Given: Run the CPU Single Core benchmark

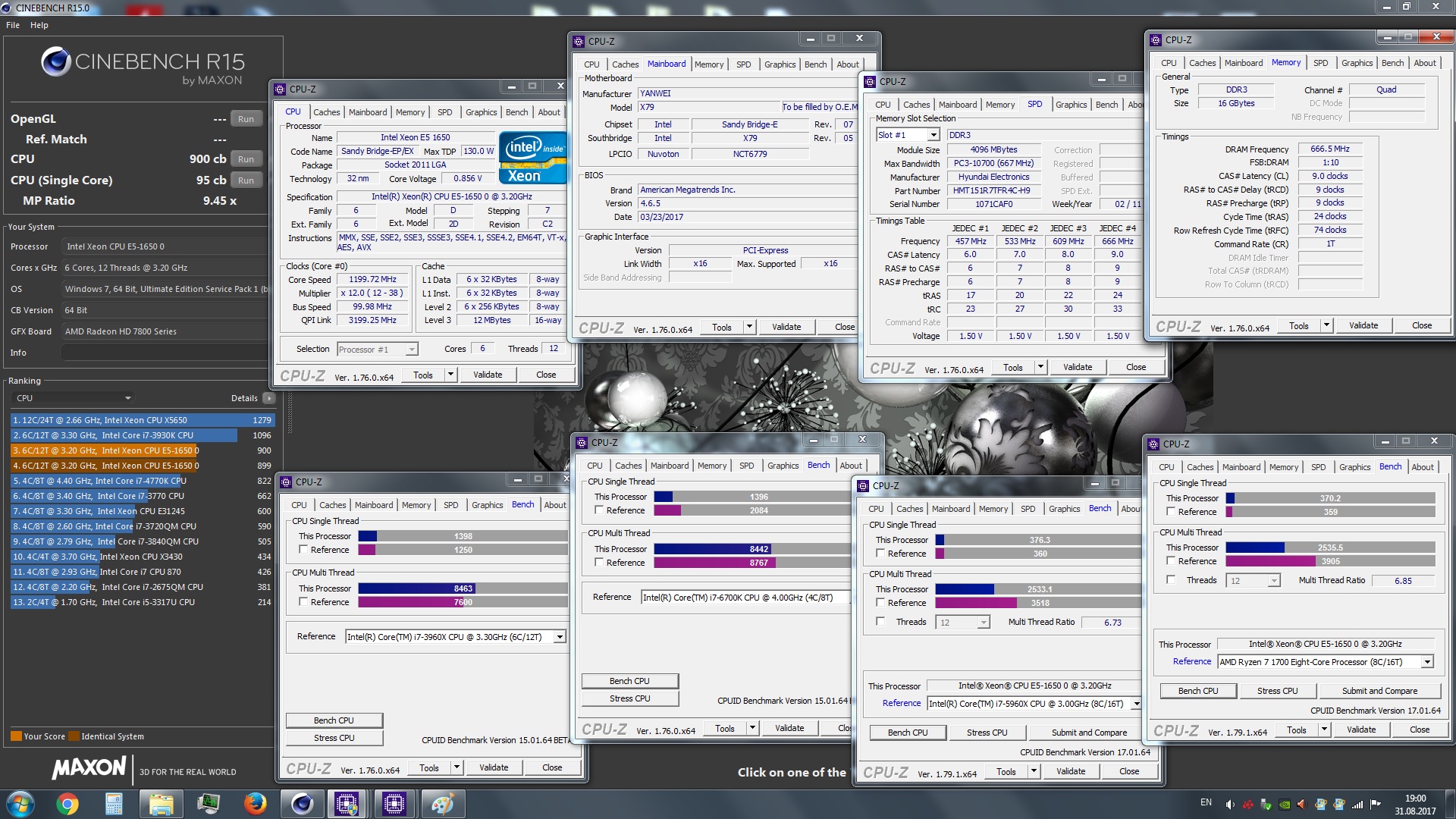Looking at the screenshot, I should pos(246,180).
